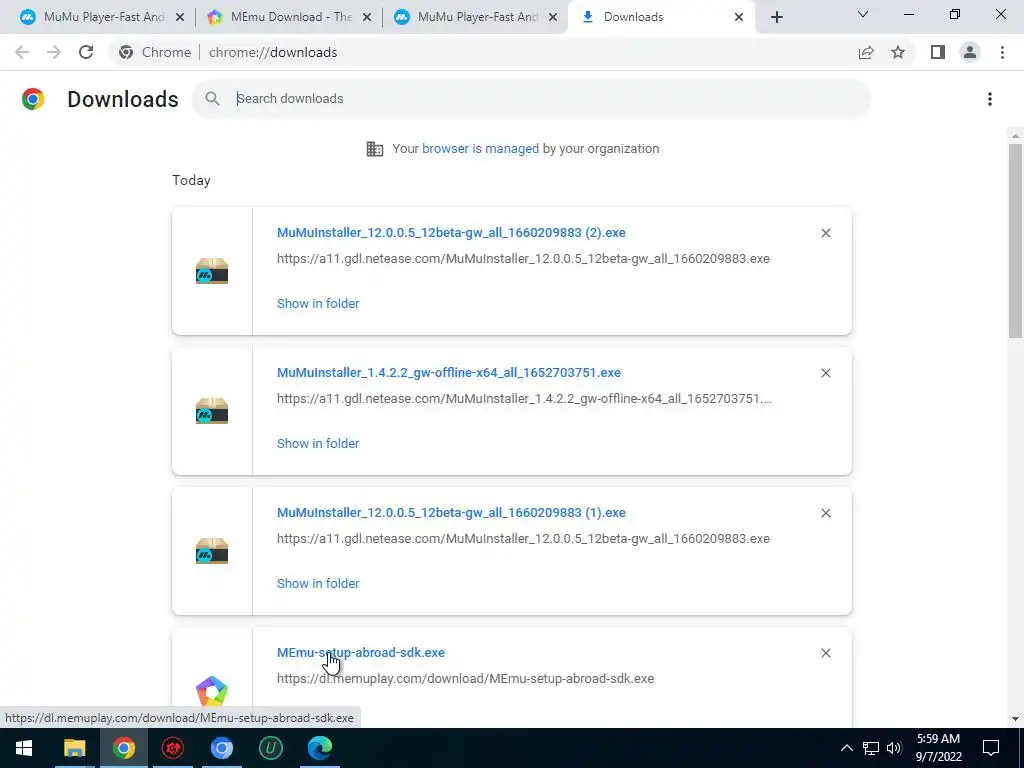1024x768 pixels.
Task: Open MuMuInstaller_1.4.2.2 offline exe link
Action: pos(449,373)
